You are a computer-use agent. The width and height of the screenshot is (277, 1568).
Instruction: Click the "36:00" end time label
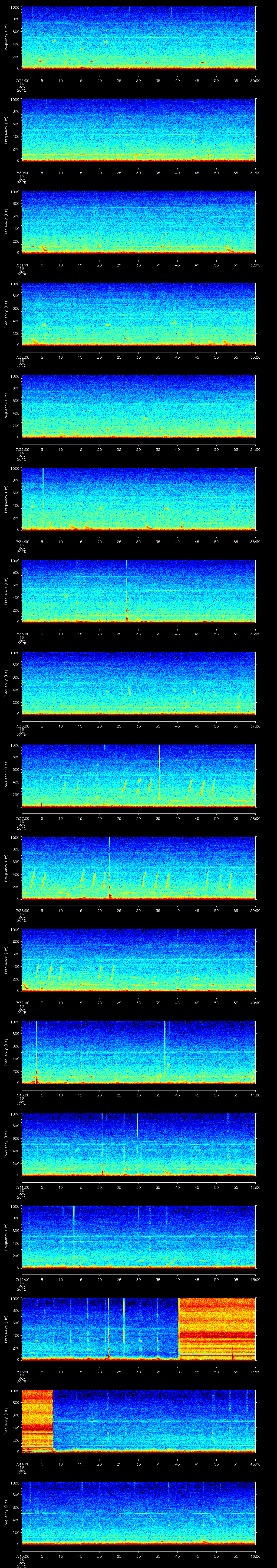click(x=255, y=634)
